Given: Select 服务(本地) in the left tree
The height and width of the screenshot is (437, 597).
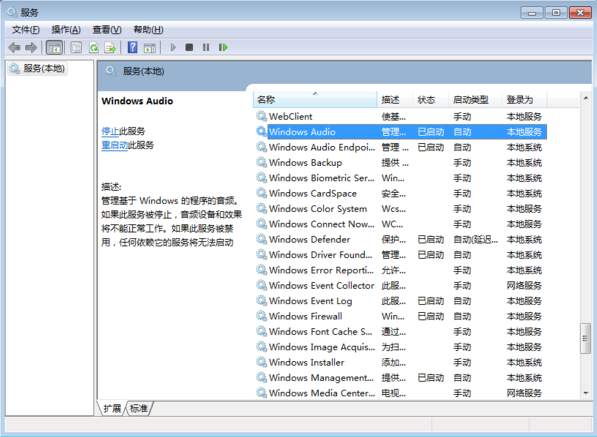Looking at the screenshot, I should (37, 69).
